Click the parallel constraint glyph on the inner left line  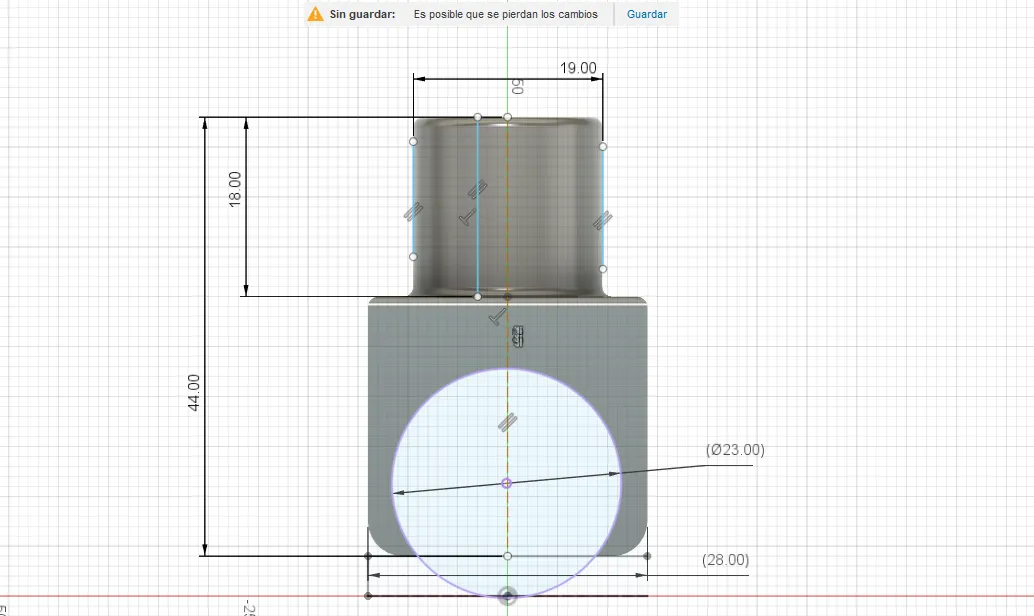click(x=477, y=187)
